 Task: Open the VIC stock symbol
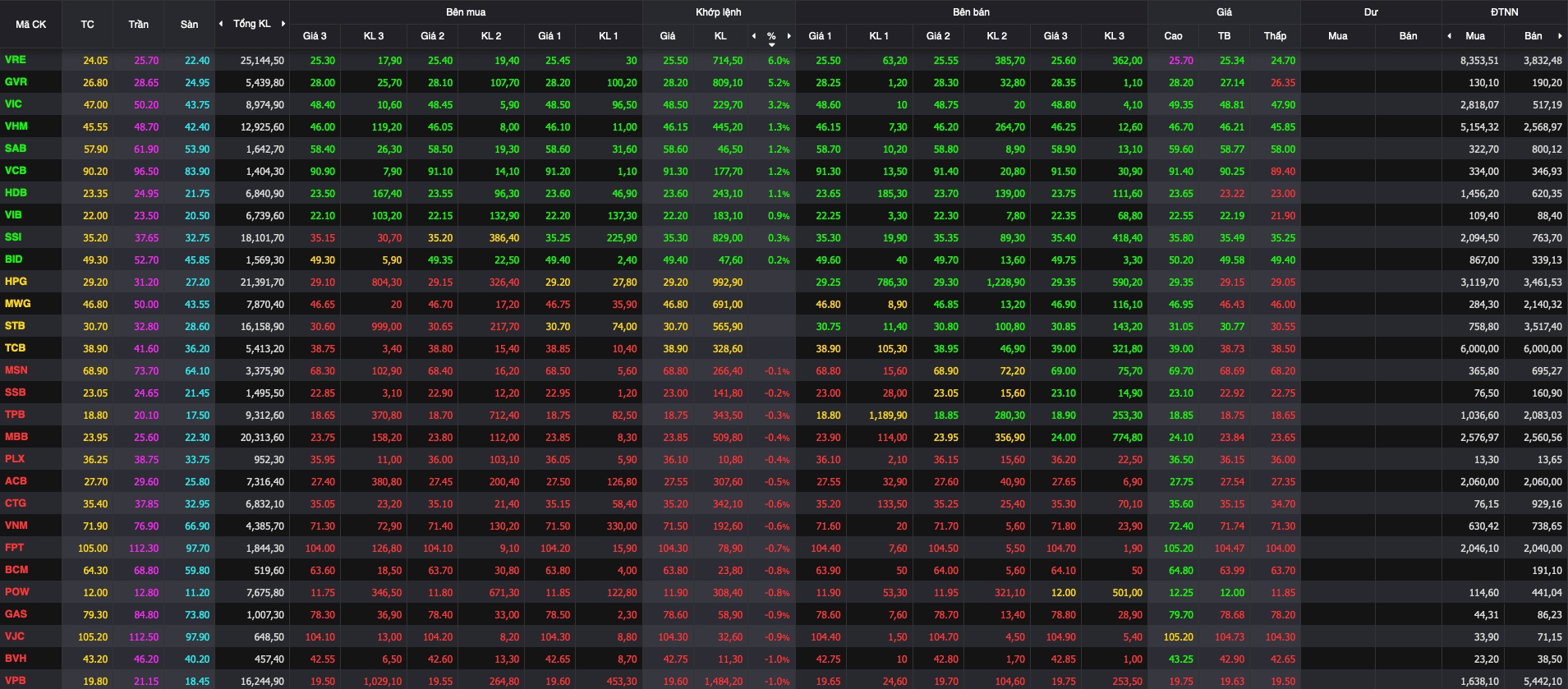14,104
